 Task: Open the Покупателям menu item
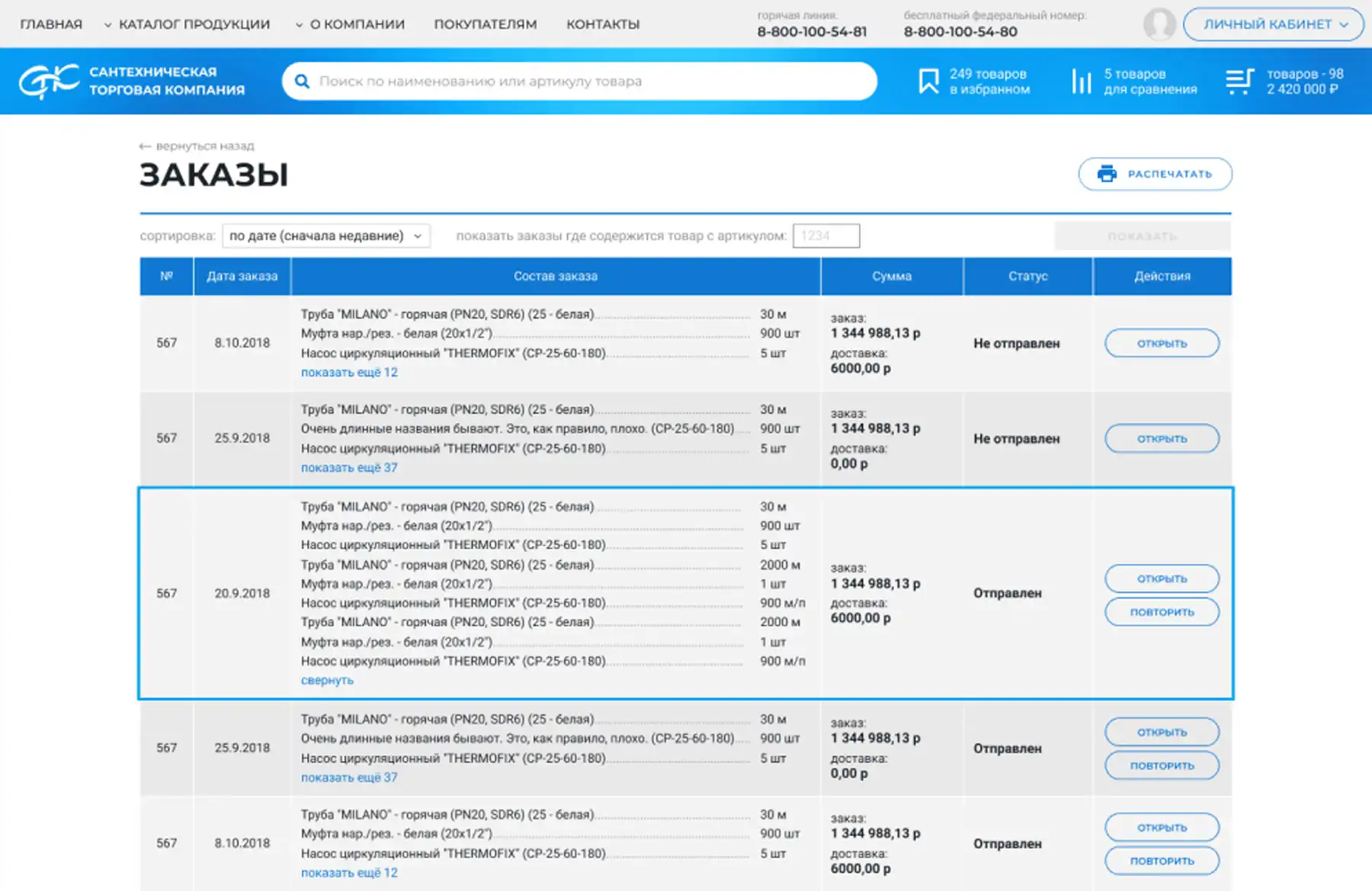point(486,24)
